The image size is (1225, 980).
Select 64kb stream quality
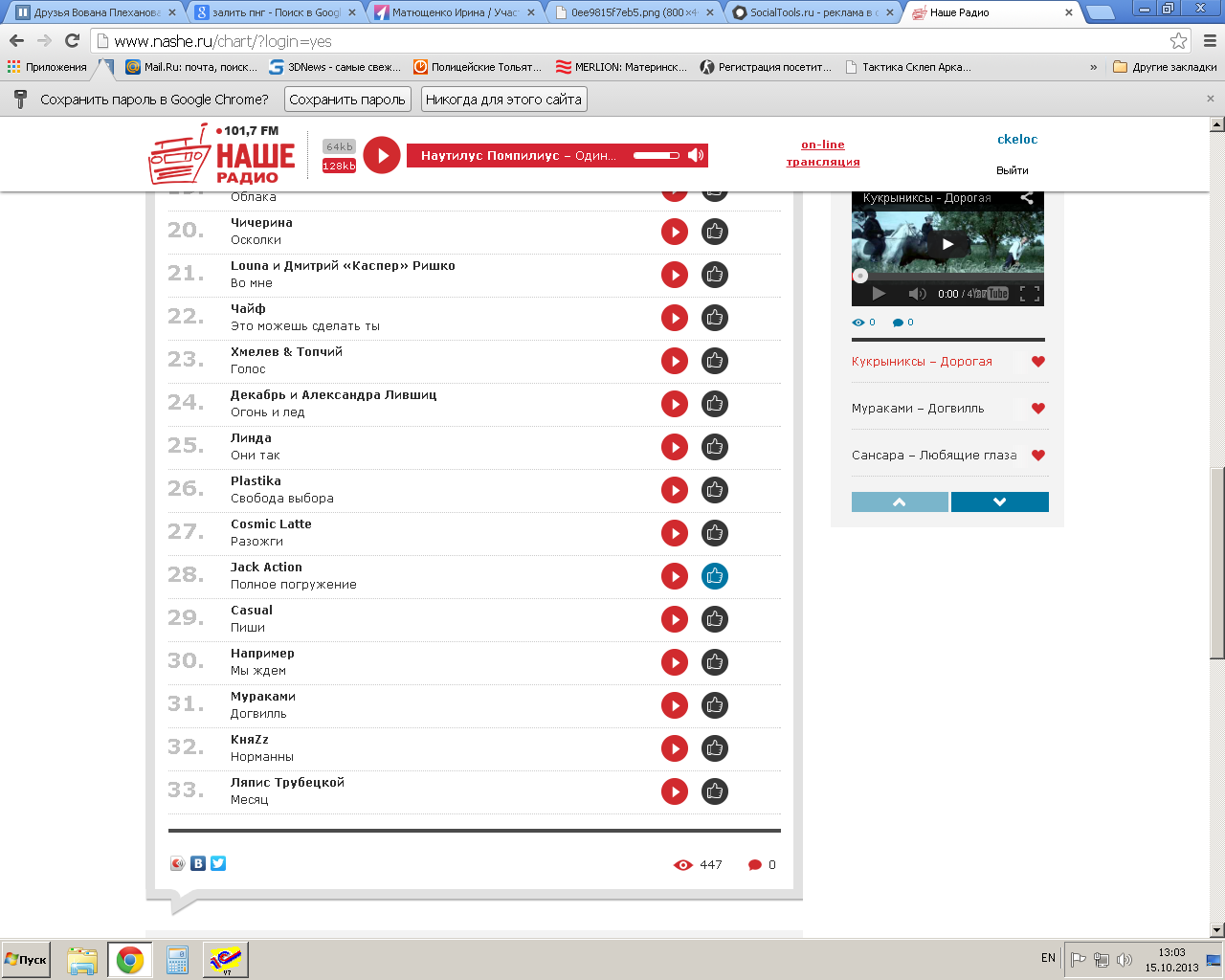[x=340, y=146]
